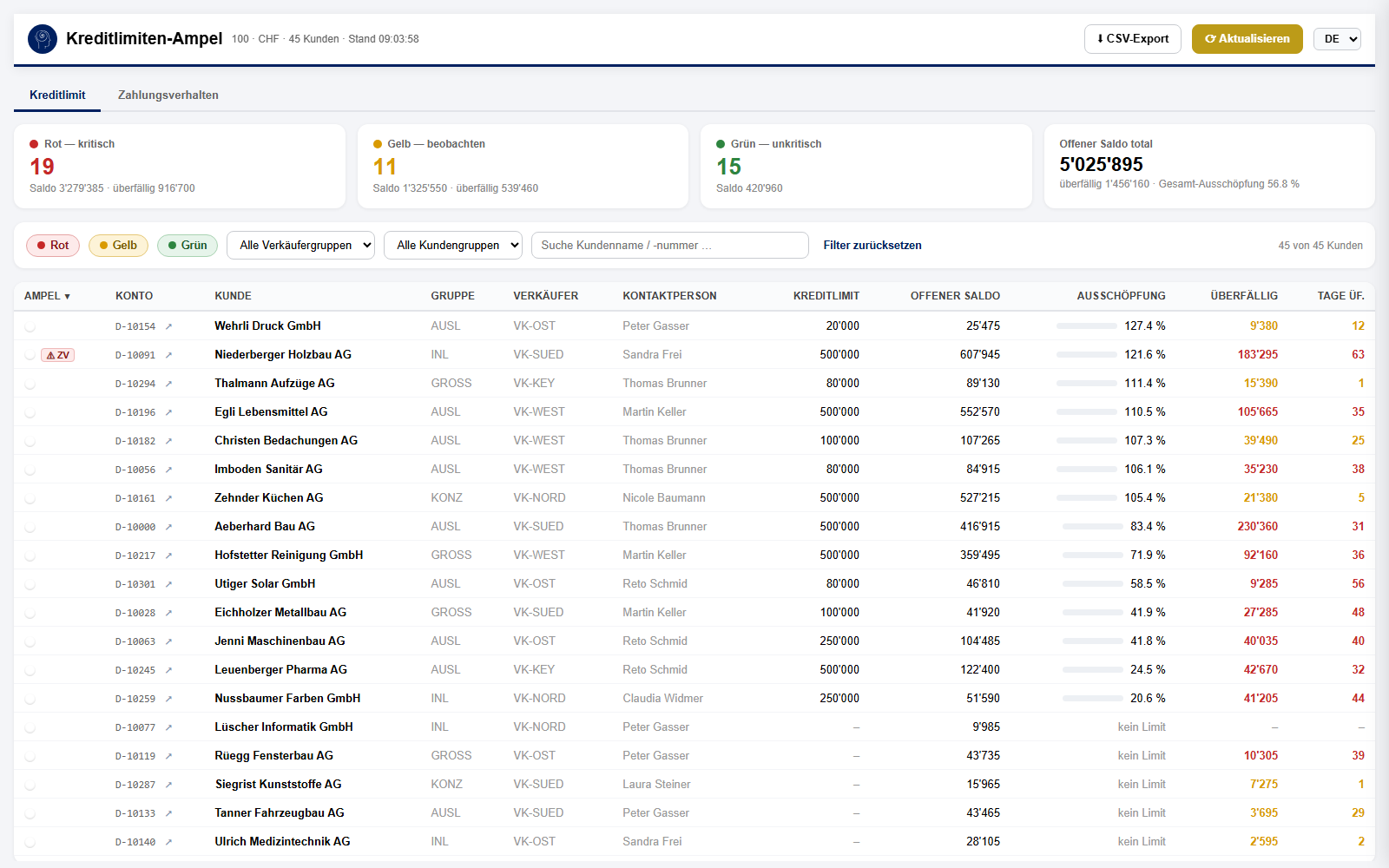This screenshot has width=1389, height=868.
Task: Open account D-10182 via arrow icon
Action: [x=168, y=441]
